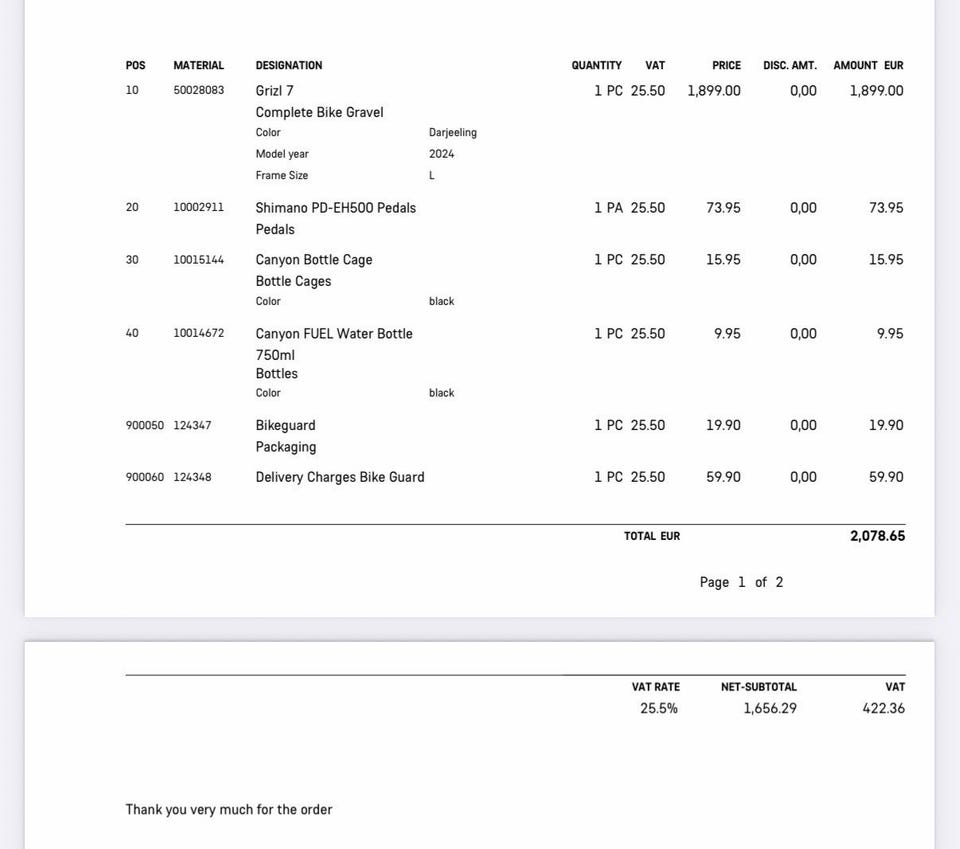Click the 'Packaging' text under Bikeguard
960x849 pixels.
(x=286, y=447)
